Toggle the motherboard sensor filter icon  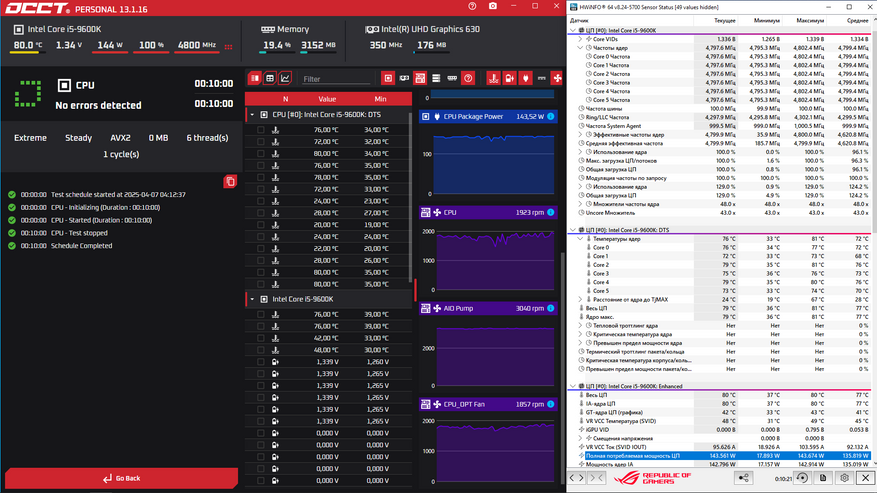(420, 78)
